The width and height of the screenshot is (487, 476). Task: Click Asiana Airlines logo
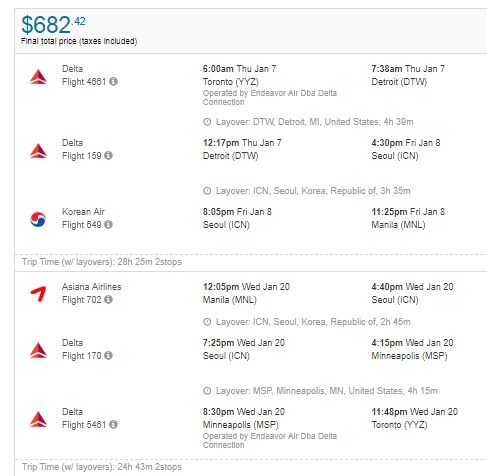coord(38,294)
